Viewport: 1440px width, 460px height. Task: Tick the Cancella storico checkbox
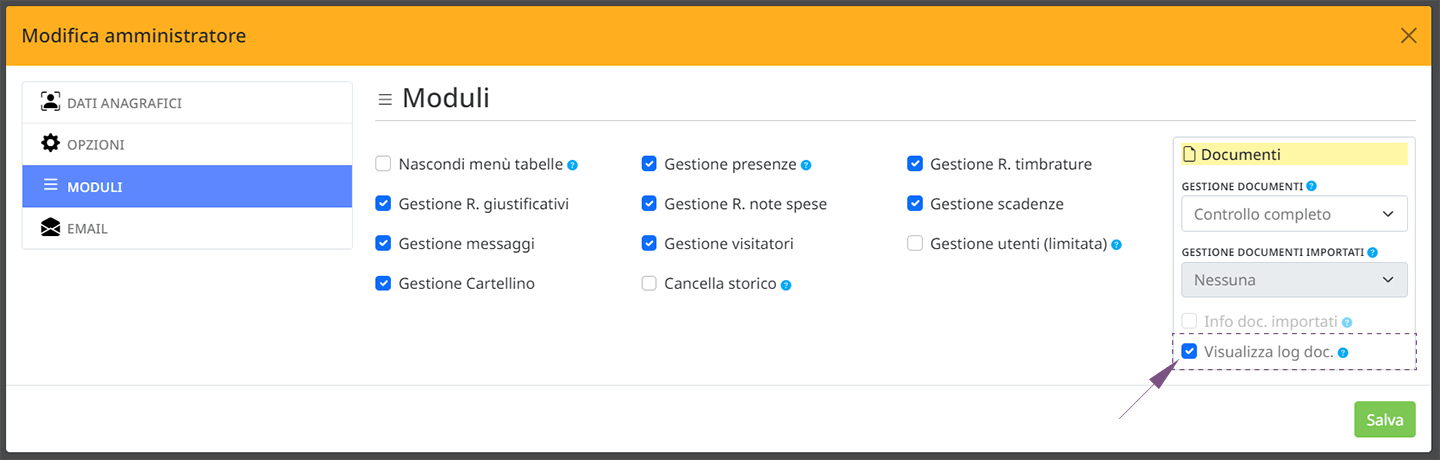click(x=649, y=283)
